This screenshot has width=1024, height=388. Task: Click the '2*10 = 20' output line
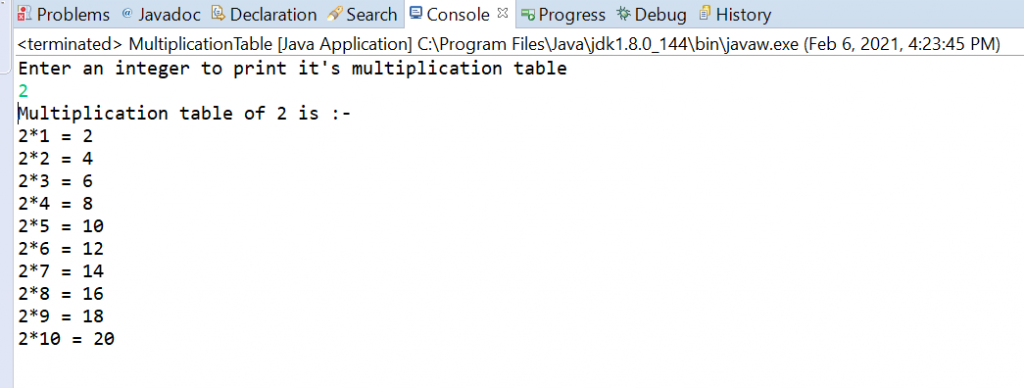coord(66,339)
